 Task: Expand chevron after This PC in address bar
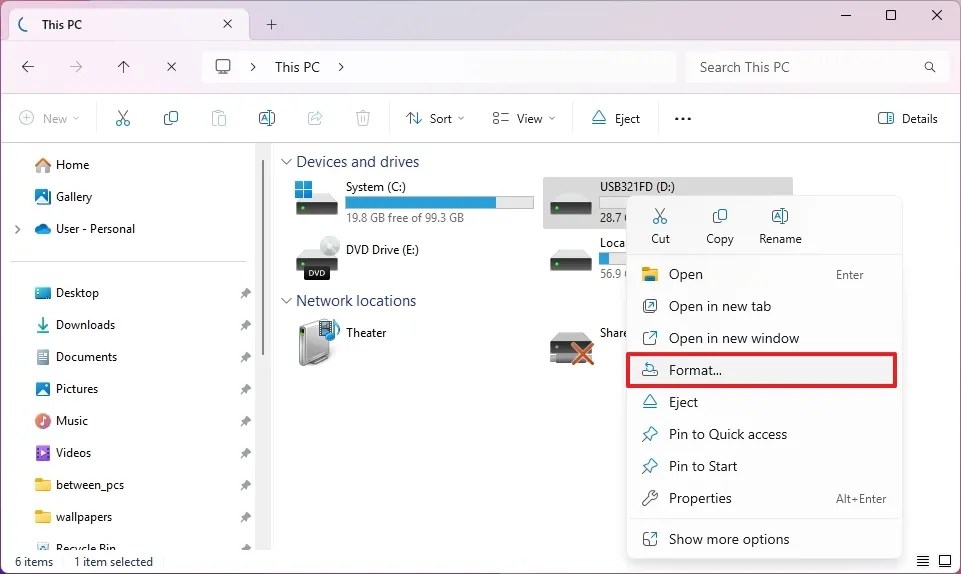coord(341,67)
